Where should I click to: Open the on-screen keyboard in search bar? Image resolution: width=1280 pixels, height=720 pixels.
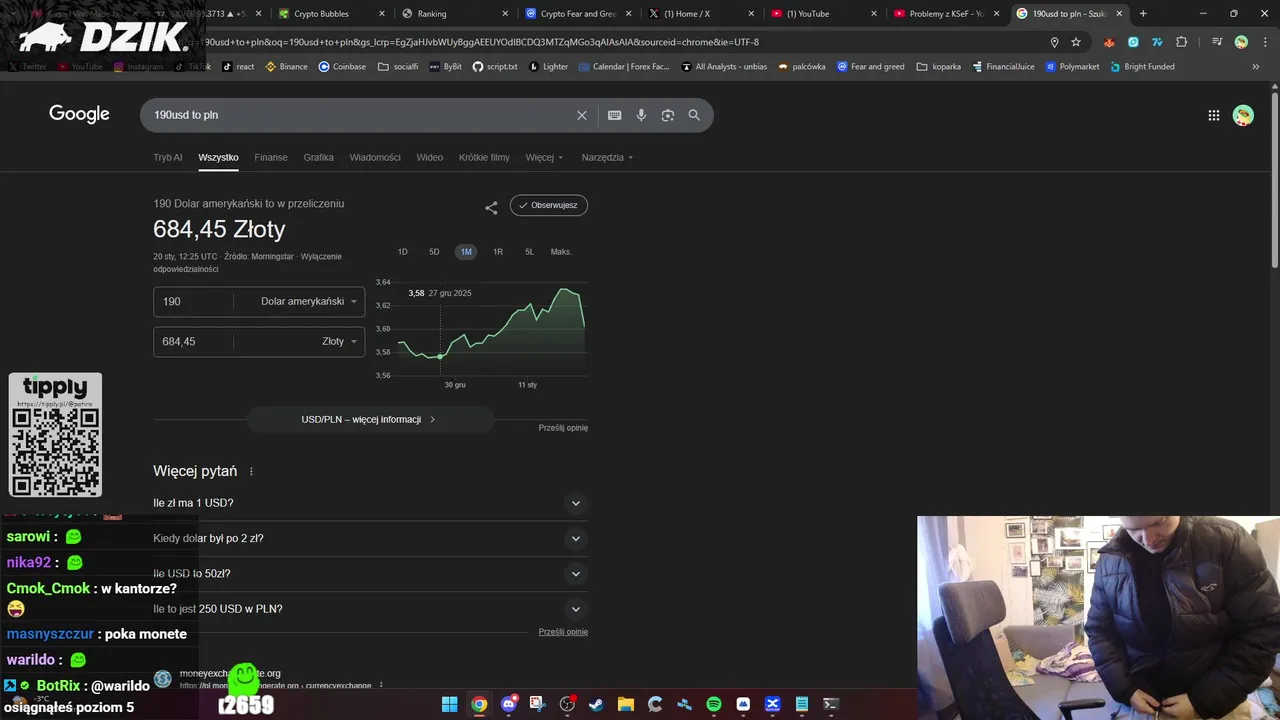coord(615,115)
